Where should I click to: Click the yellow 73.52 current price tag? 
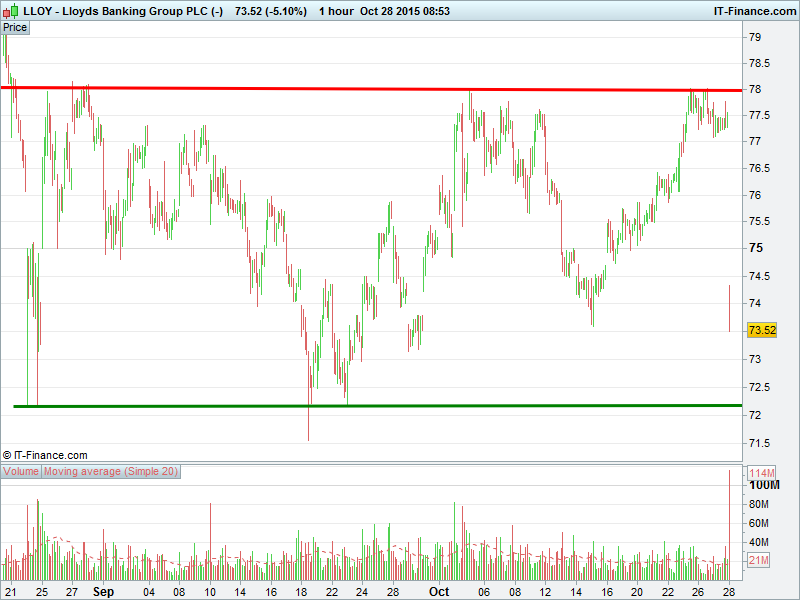[x=762, y=330]
